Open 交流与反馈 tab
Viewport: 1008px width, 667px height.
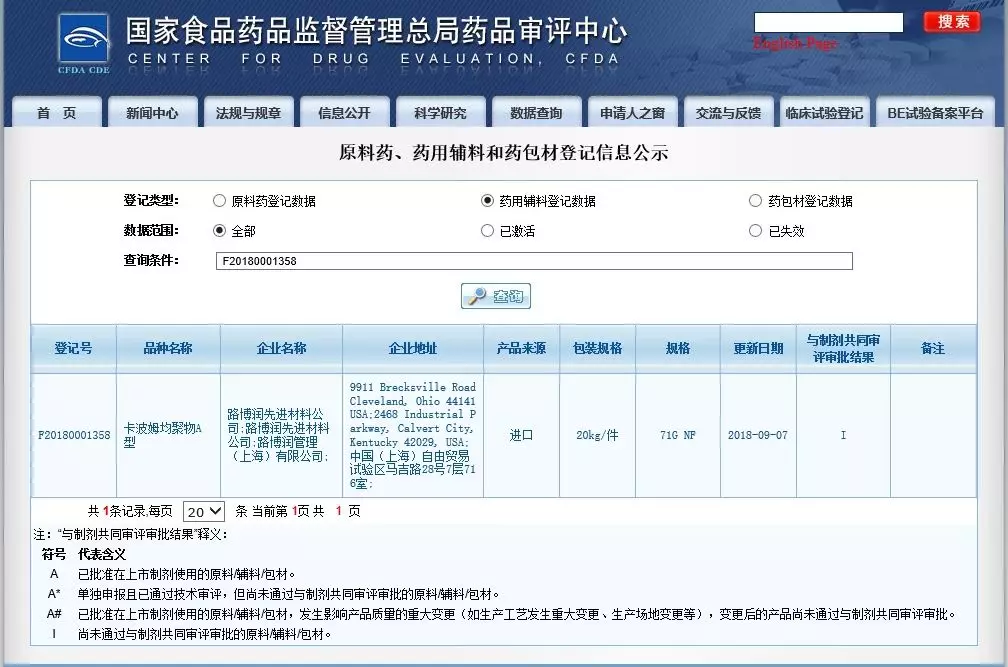point(728,112)
